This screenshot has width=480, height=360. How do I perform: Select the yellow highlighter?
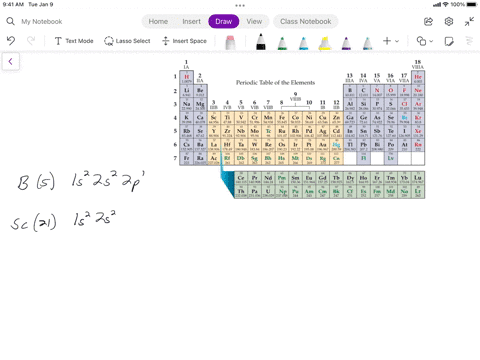coord(325,43)
